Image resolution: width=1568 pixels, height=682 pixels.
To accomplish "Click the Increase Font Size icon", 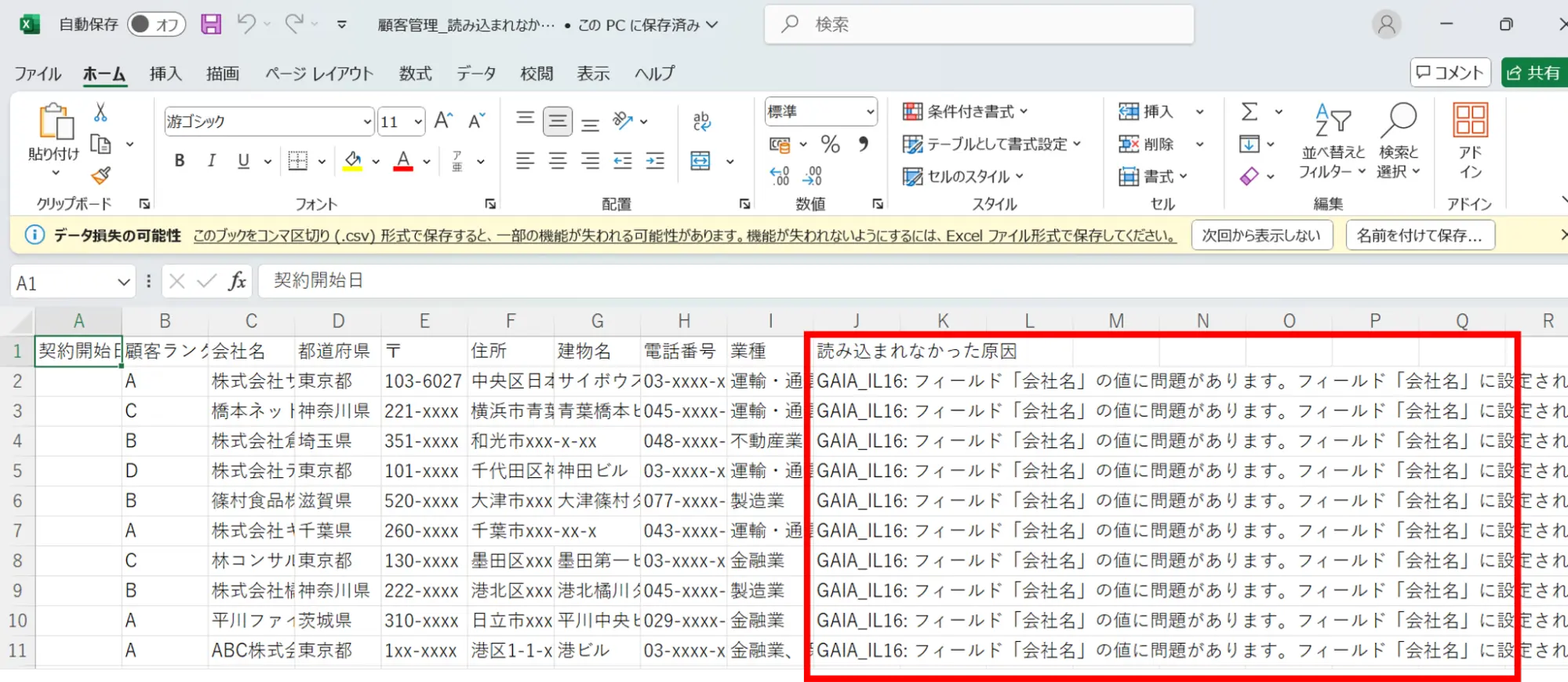I will [443, 121].
